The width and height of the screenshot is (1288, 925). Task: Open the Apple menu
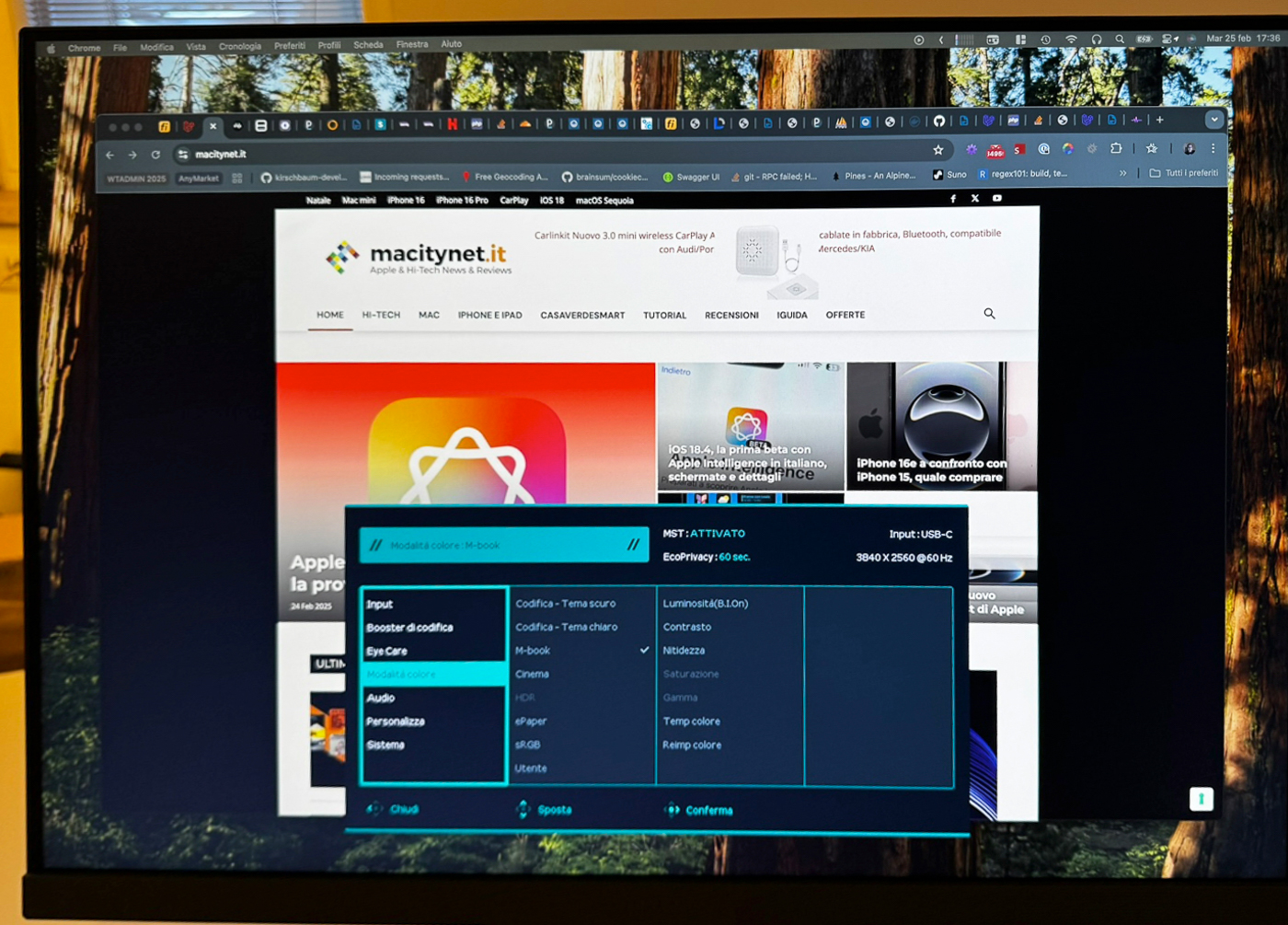point(52,49)
